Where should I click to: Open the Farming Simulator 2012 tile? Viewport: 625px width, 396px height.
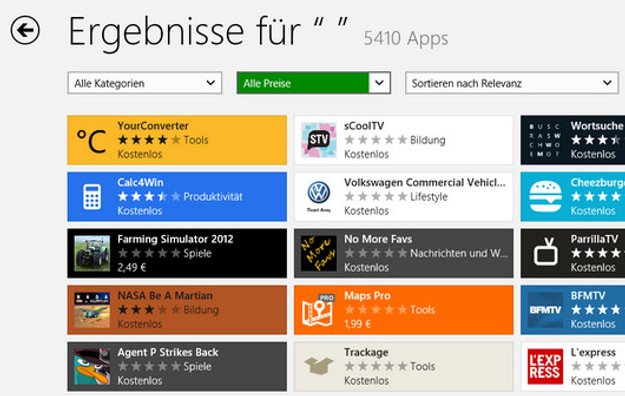point(177,253)
